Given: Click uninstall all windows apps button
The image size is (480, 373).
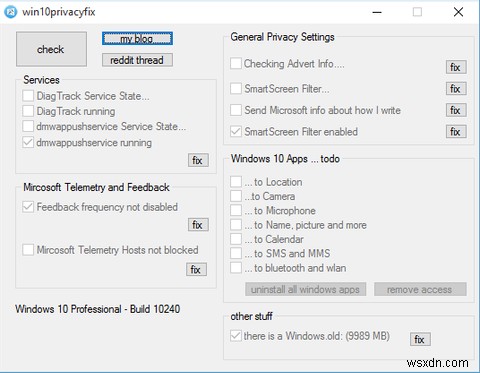Looking at the screenshot, I should [x=306, y=289].
